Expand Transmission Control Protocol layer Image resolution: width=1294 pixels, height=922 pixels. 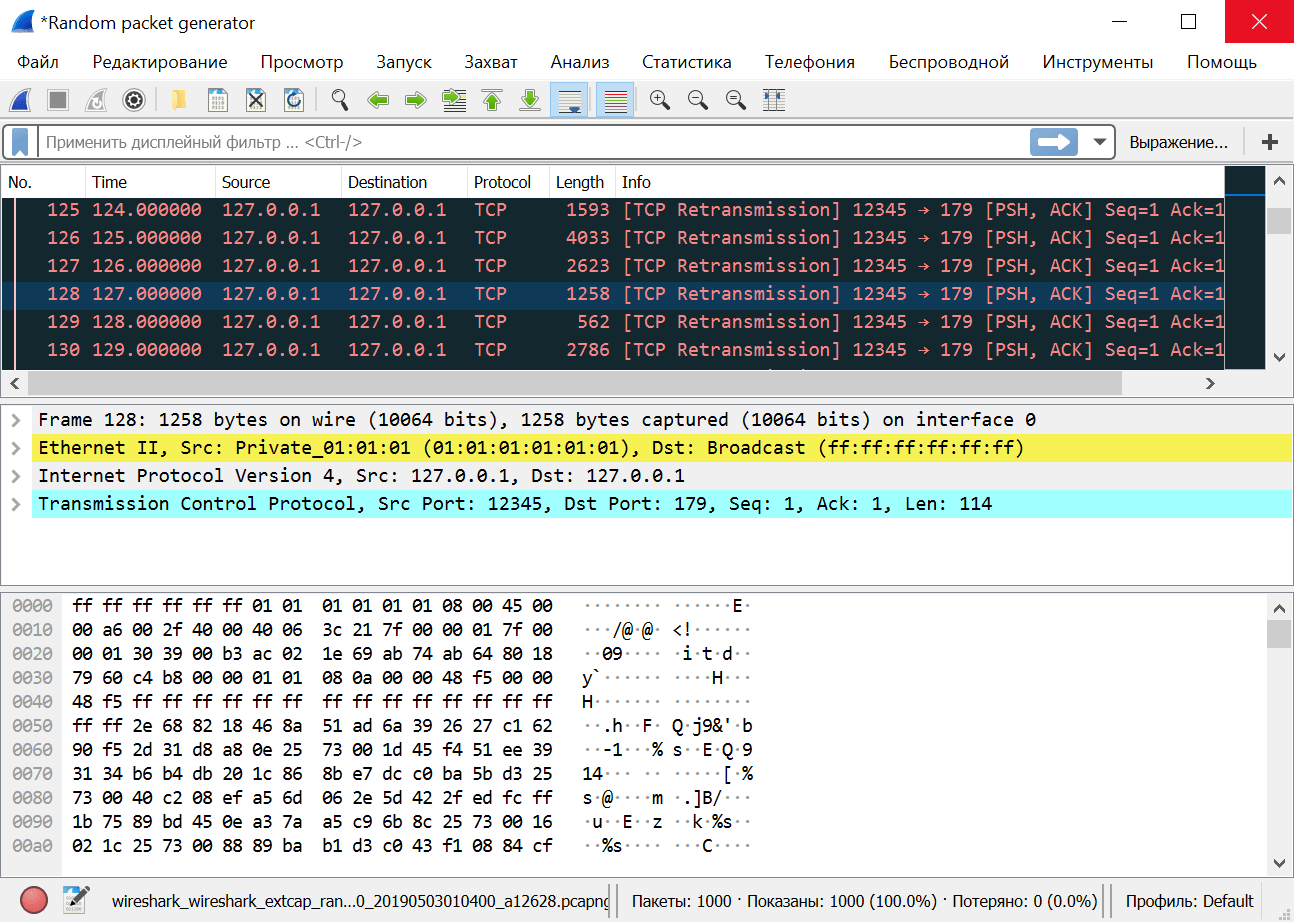[x=16, y=504]
